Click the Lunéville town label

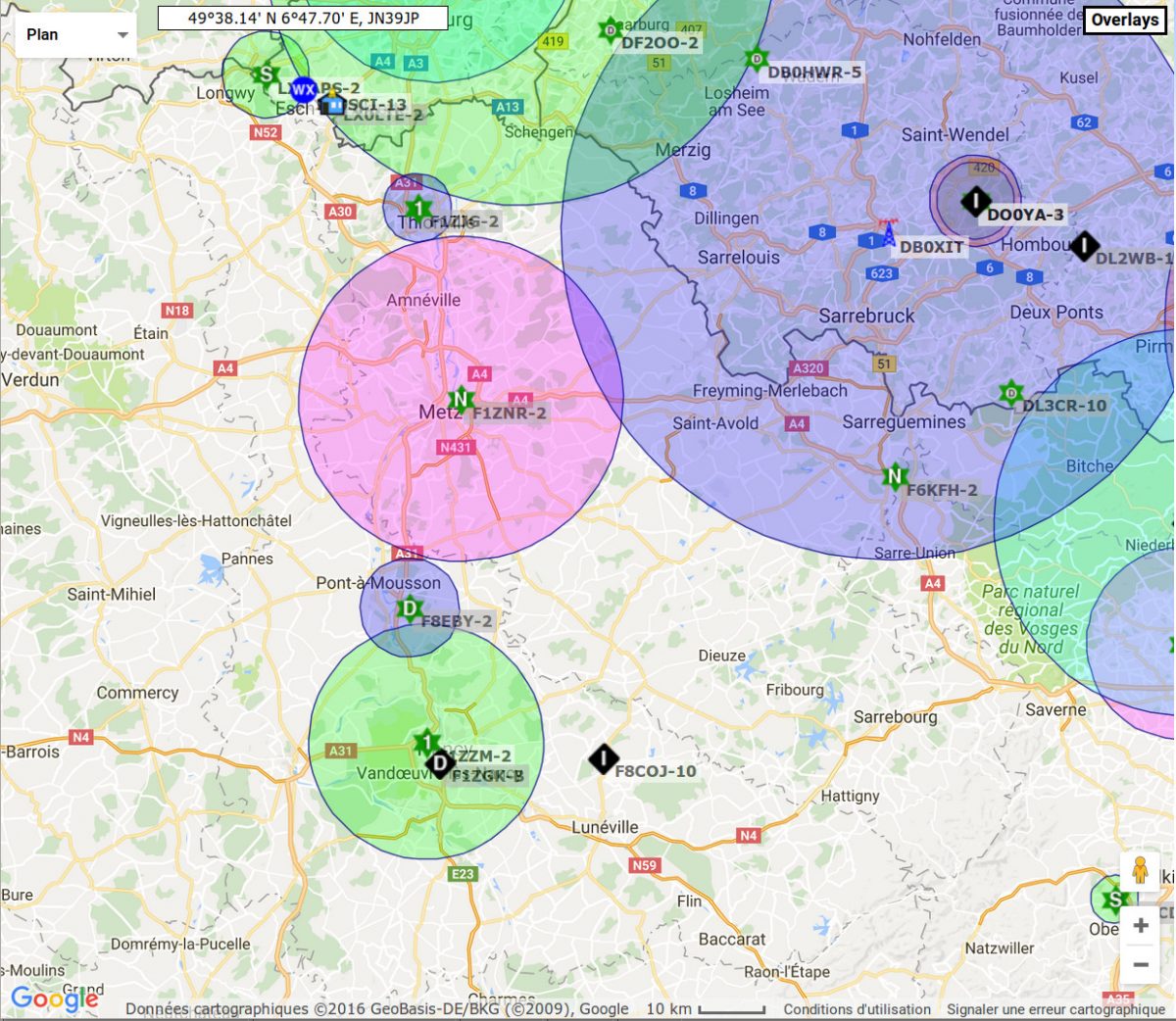point(605,827)
